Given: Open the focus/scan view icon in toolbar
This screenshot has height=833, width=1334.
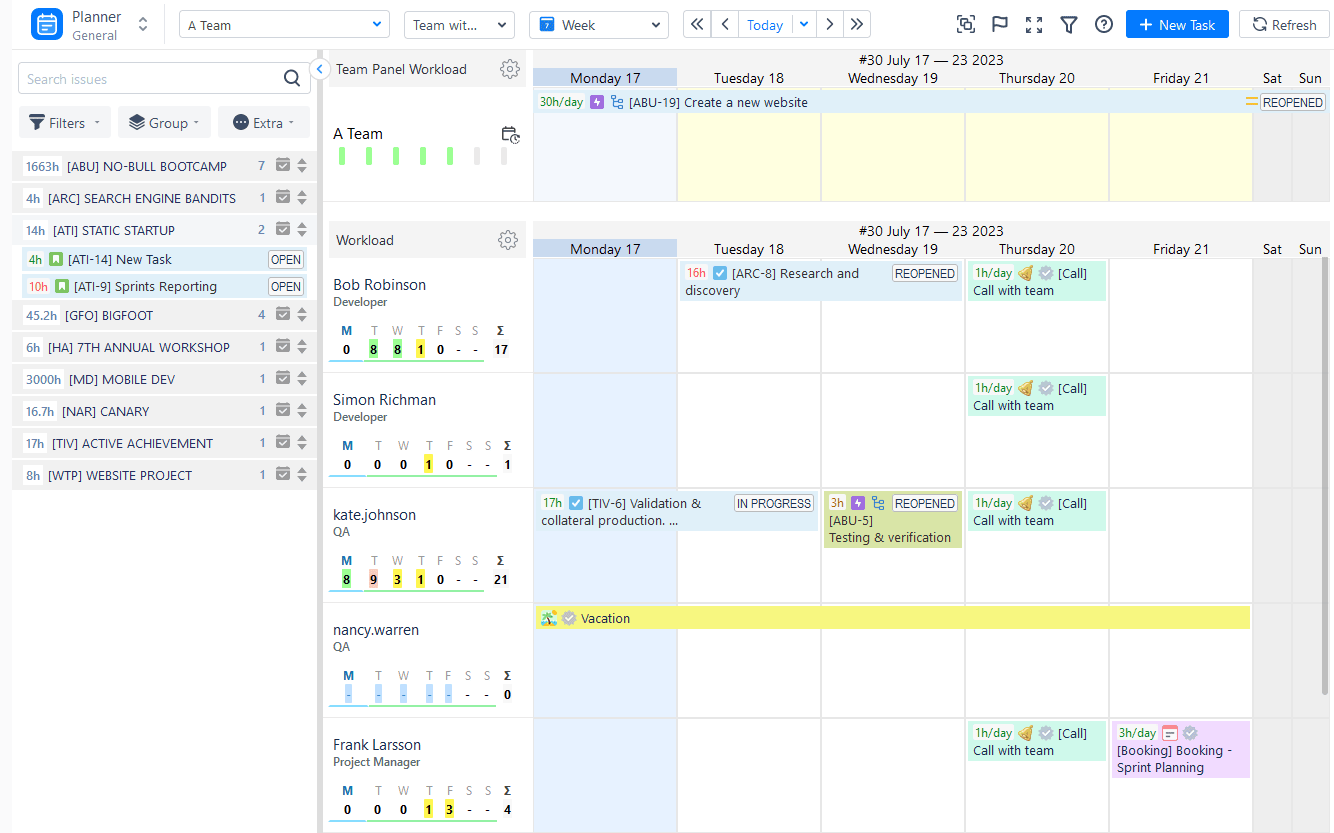Looking at the screenshot, I should coord(965,25).
